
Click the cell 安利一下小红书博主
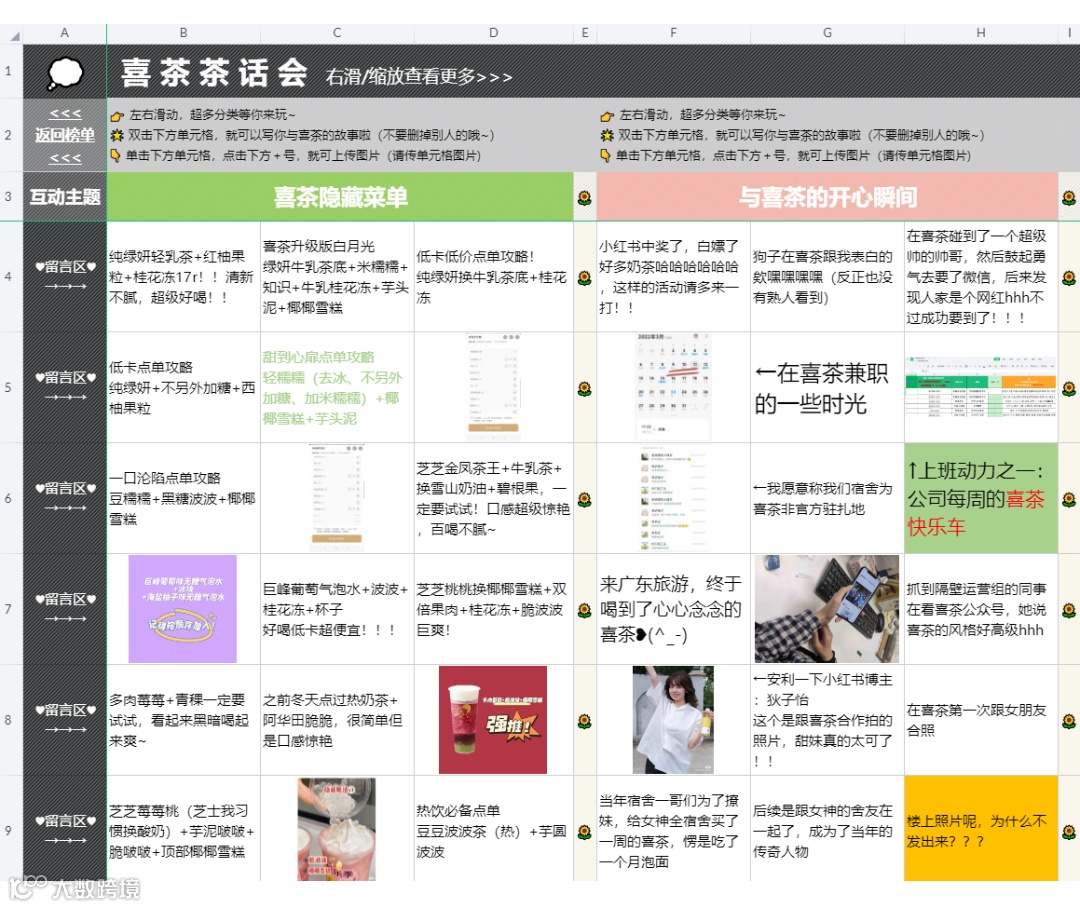(x=827, y=720)
